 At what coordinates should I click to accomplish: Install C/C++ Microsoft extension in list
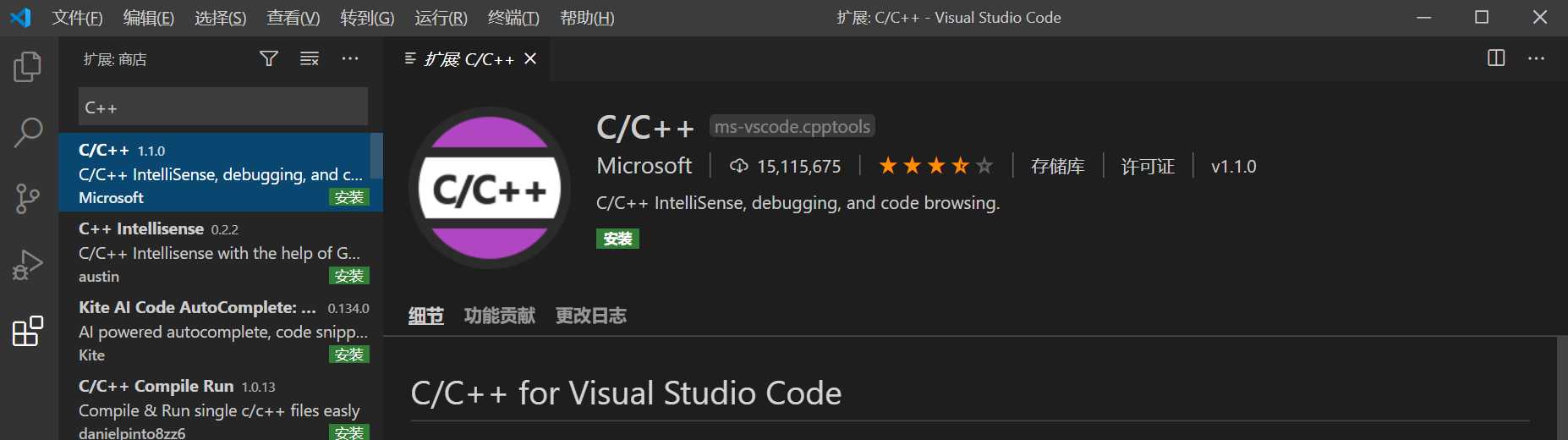point(349,197)
